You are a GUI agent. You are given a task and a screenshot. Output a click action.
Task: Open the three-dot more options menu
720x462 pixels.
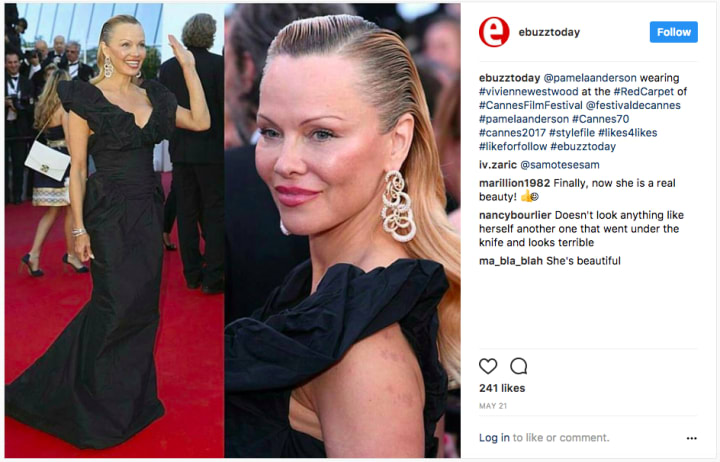692,438
